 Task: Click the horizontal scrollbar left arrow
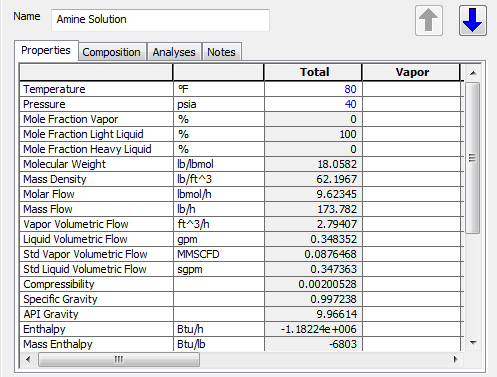point(28,359)
